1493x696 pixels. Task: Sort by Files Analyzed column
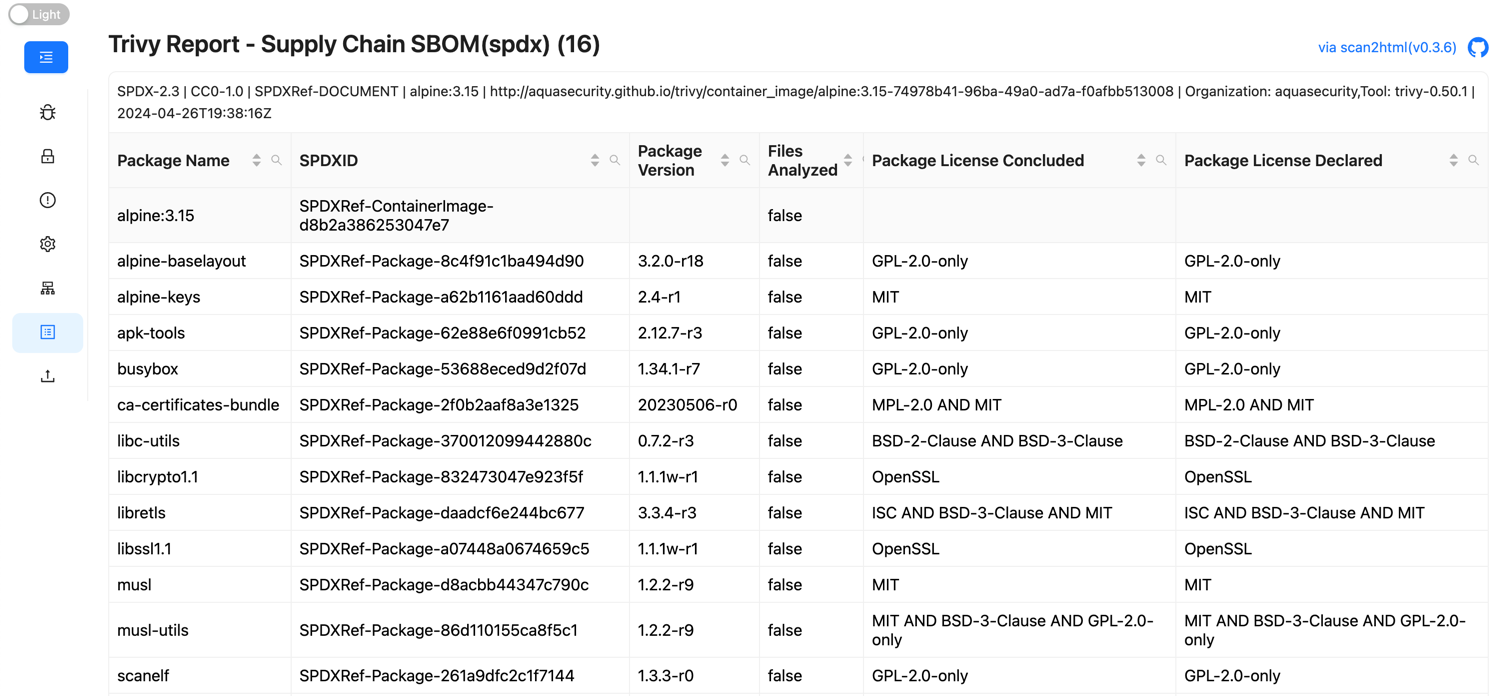pos(848,160)
